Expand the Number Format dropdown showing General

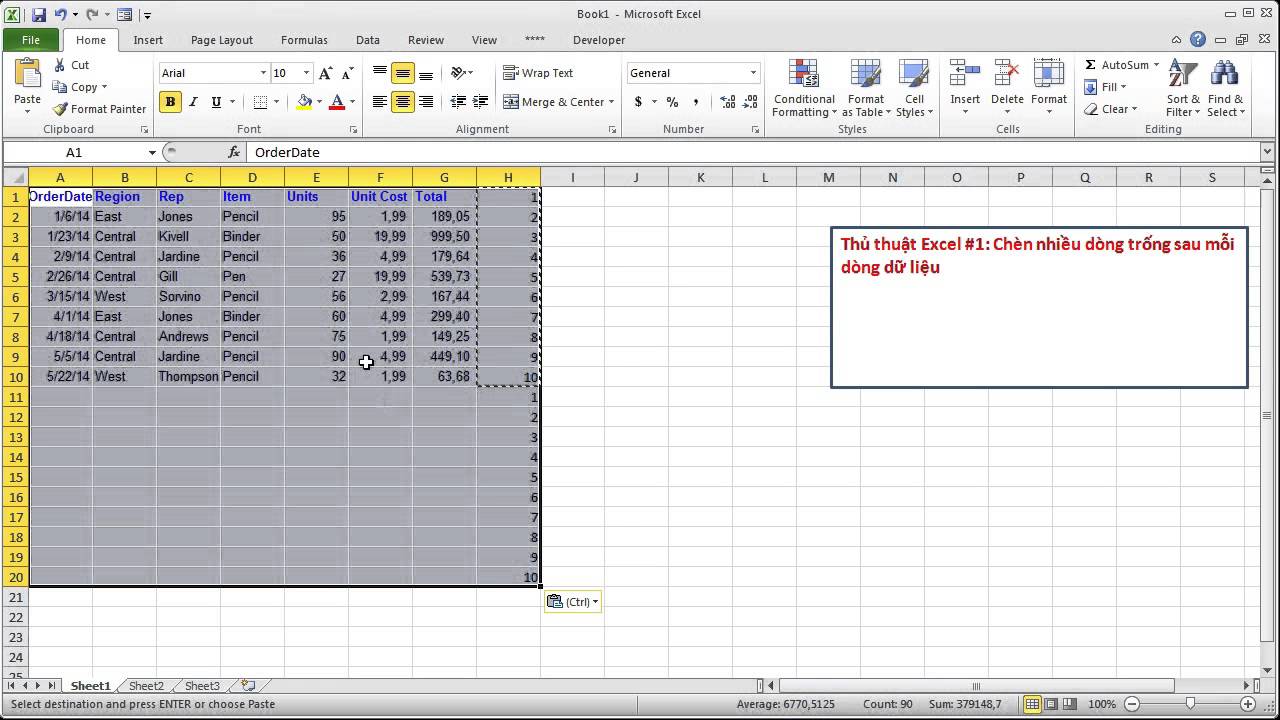[753, 73]
